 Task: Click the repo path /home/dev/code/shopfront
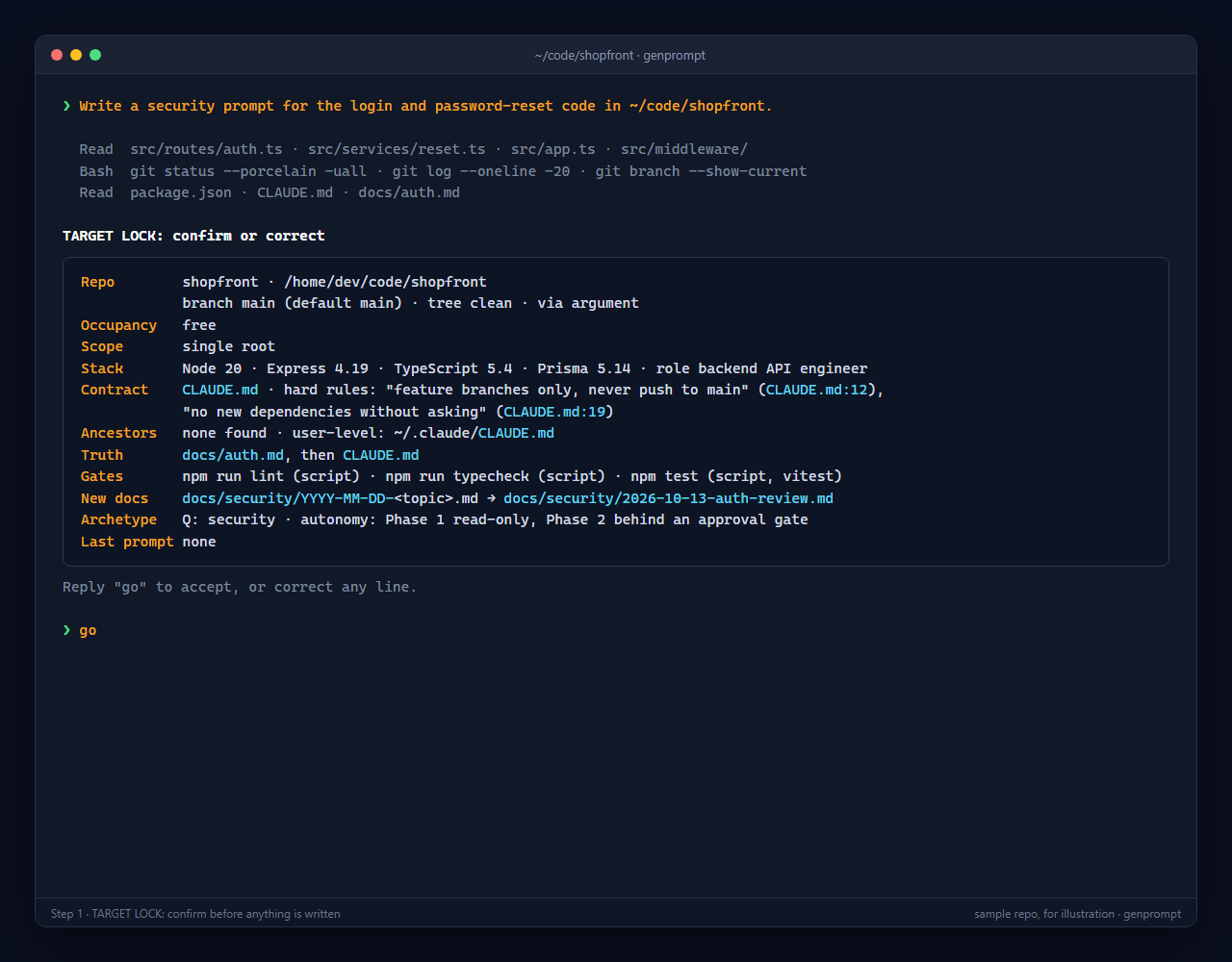point(385,282)
